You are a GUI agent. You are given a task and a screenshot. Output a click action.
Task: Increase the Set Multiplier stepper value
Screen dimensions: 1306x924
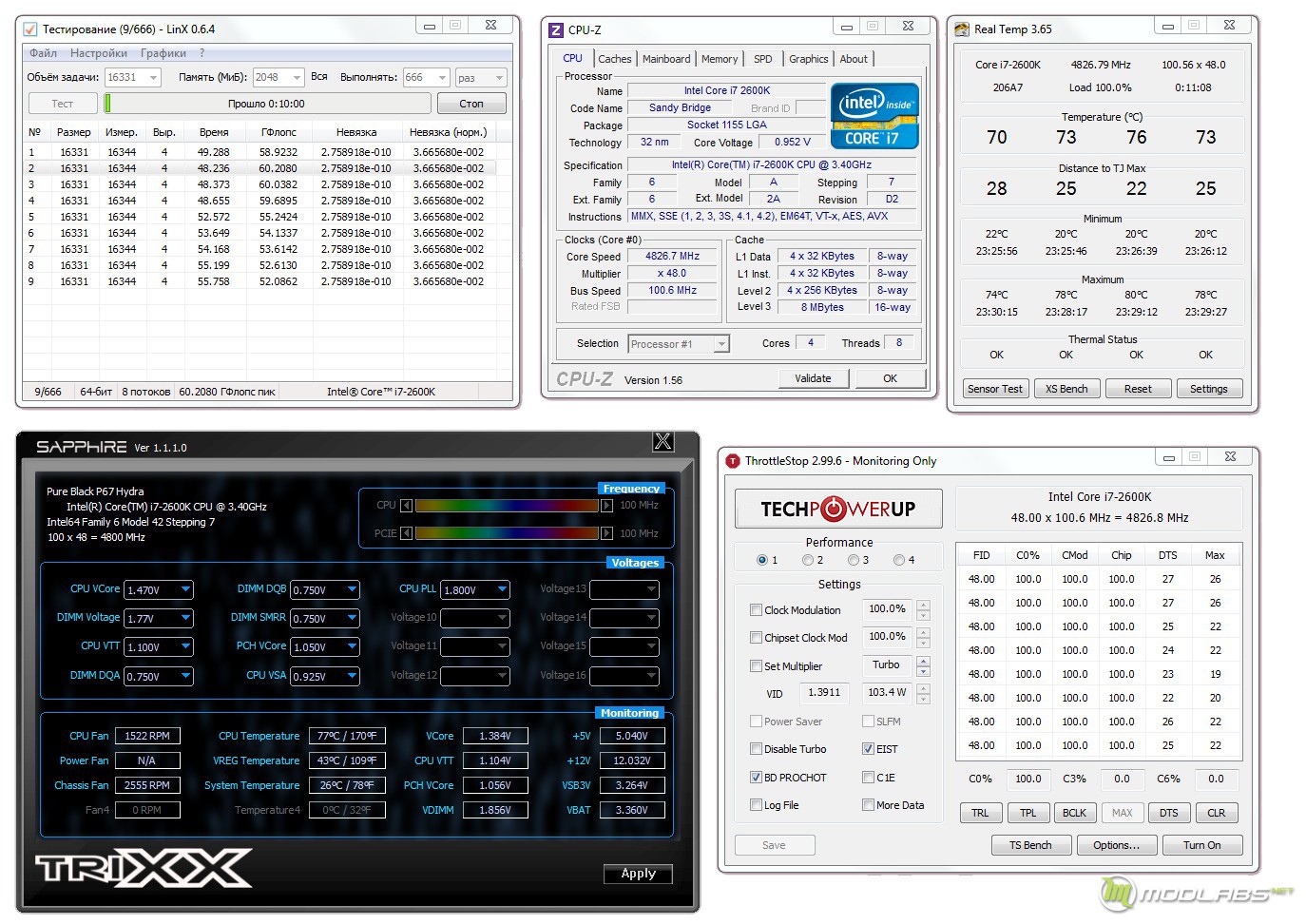(x=923, y=661)
